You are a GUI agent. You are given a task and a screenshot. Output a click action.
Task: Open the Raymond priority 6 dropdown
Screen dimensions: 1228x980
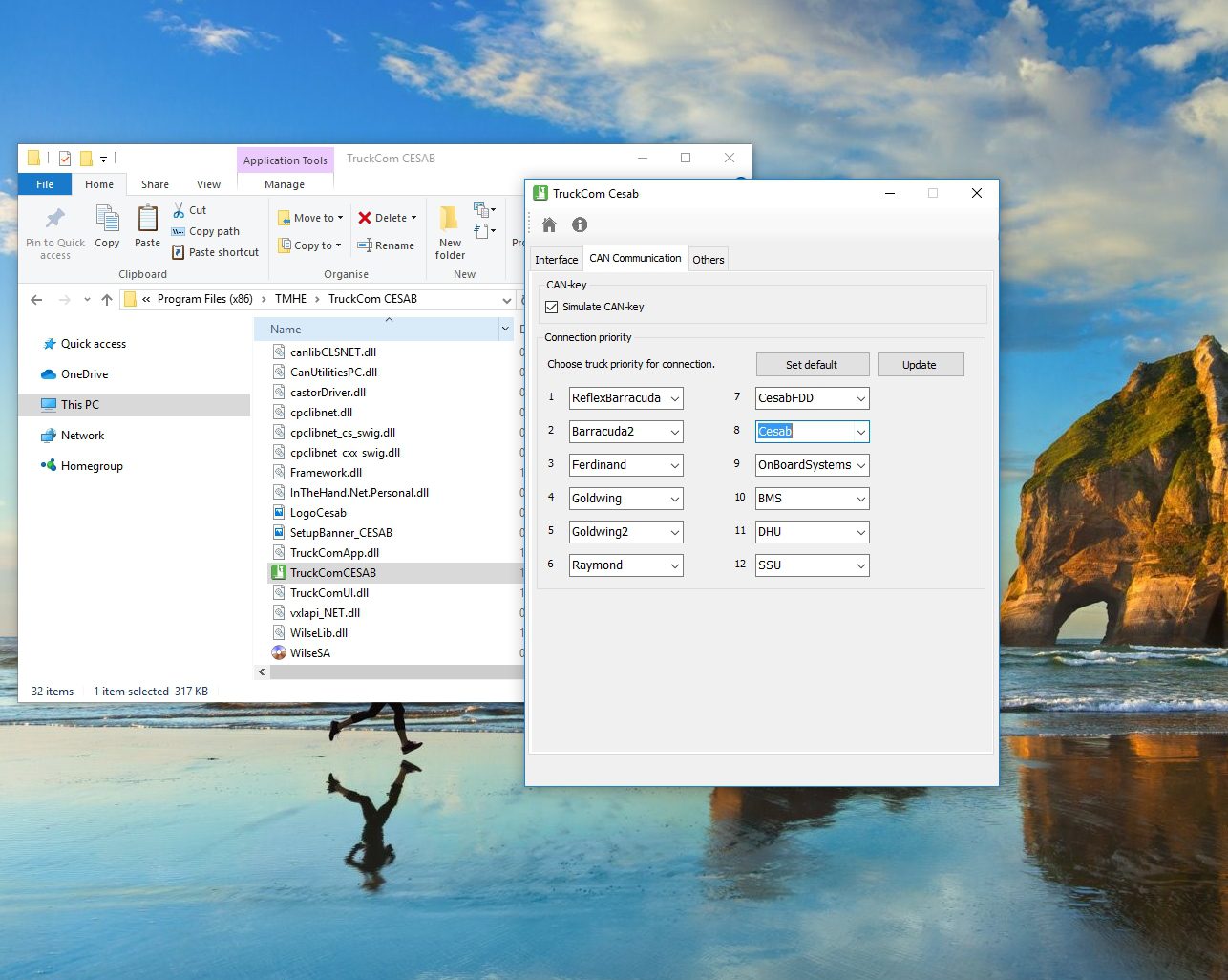click(x=674, y=566)
